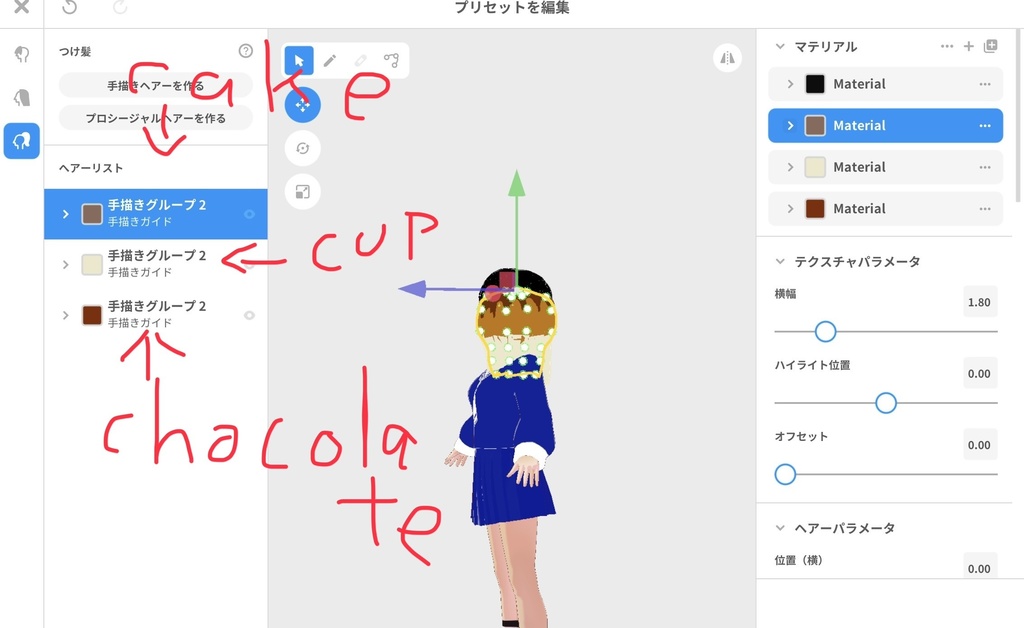1024x628 pixels.
Task: Select the rotate gizmo icon
Action: pyautogui.click(x=302, y=148)
